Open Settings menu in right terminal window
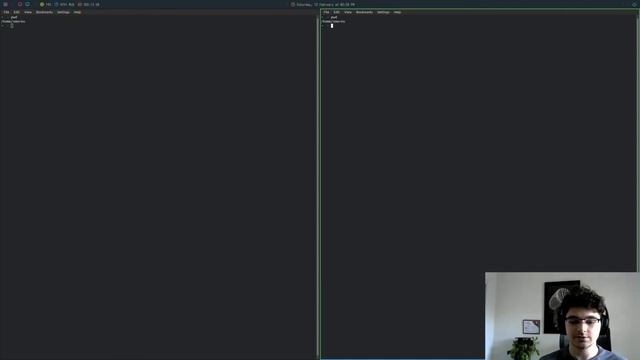The width and height of the screenshot is (640, 360). click(x=383, y=12)
